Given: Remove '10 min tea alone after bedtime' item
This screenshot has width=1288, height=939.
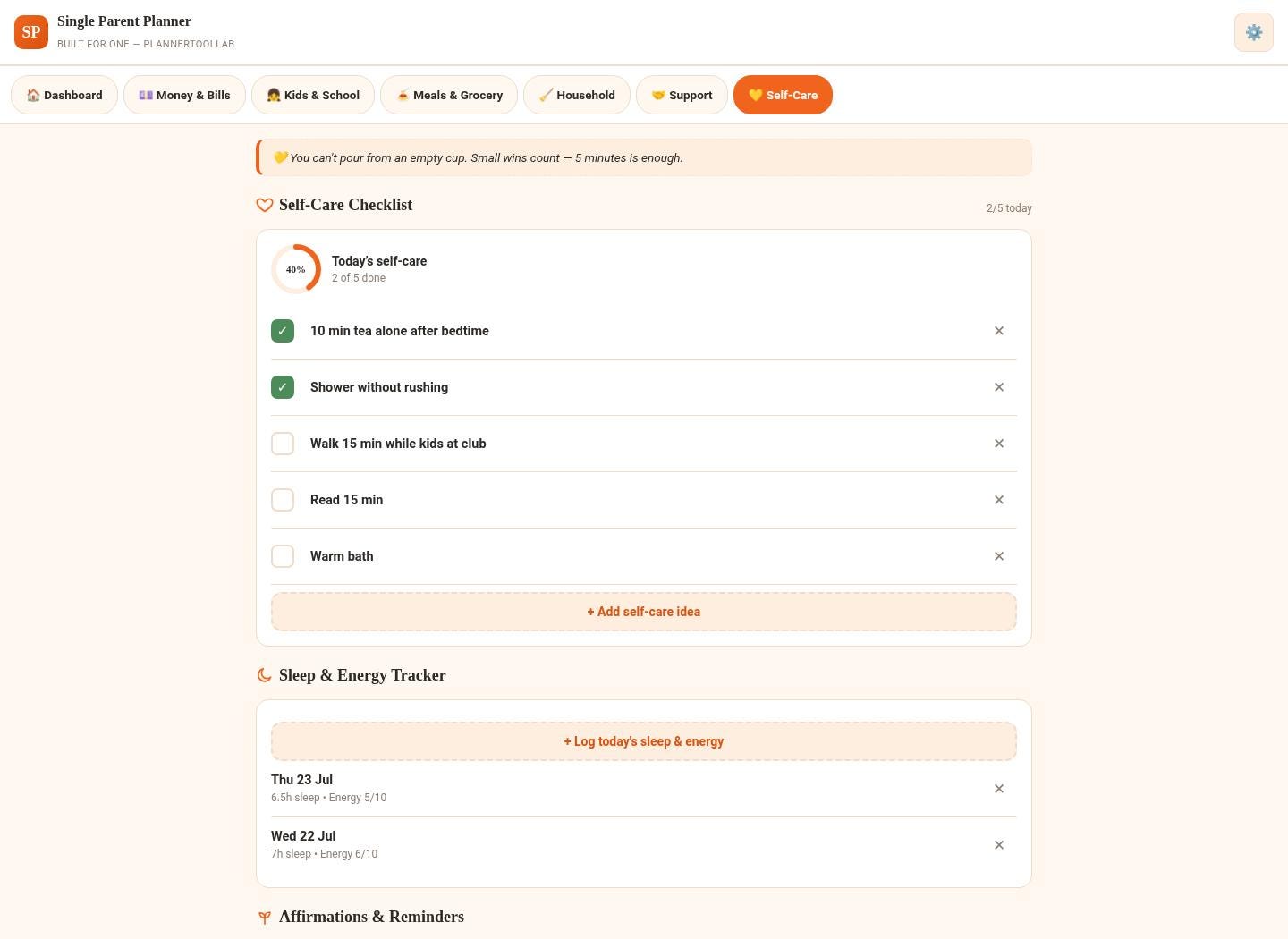Looking at the screenshot, I should [x=999, y=331].
